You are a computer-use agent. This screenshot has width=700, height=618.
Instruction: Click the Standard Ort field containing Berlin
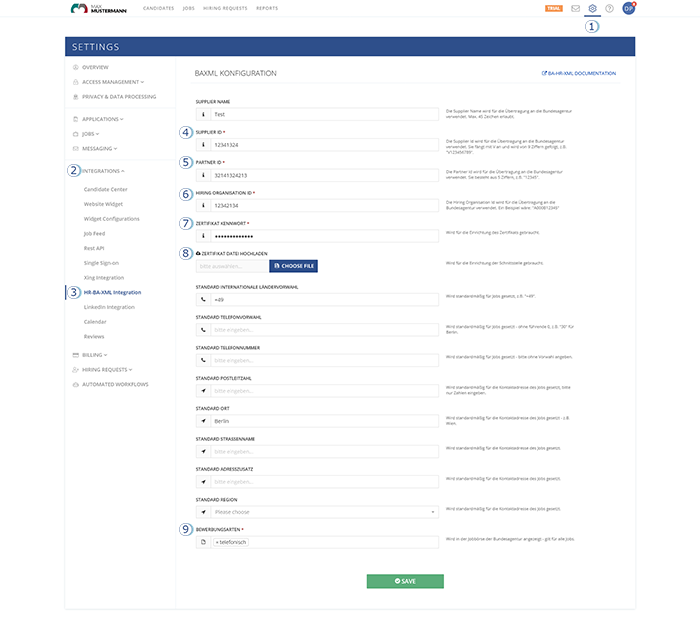pos(325,420)
